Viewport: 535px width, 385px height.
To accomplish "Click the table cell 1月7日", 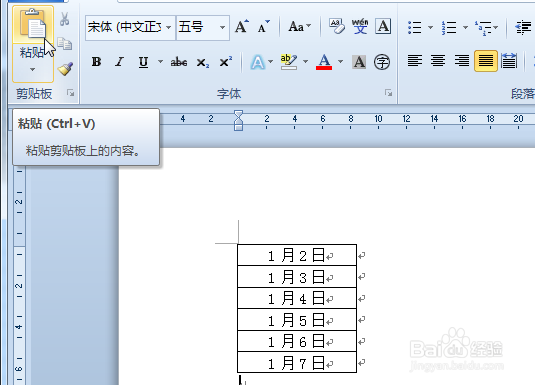I will [297, 362].
